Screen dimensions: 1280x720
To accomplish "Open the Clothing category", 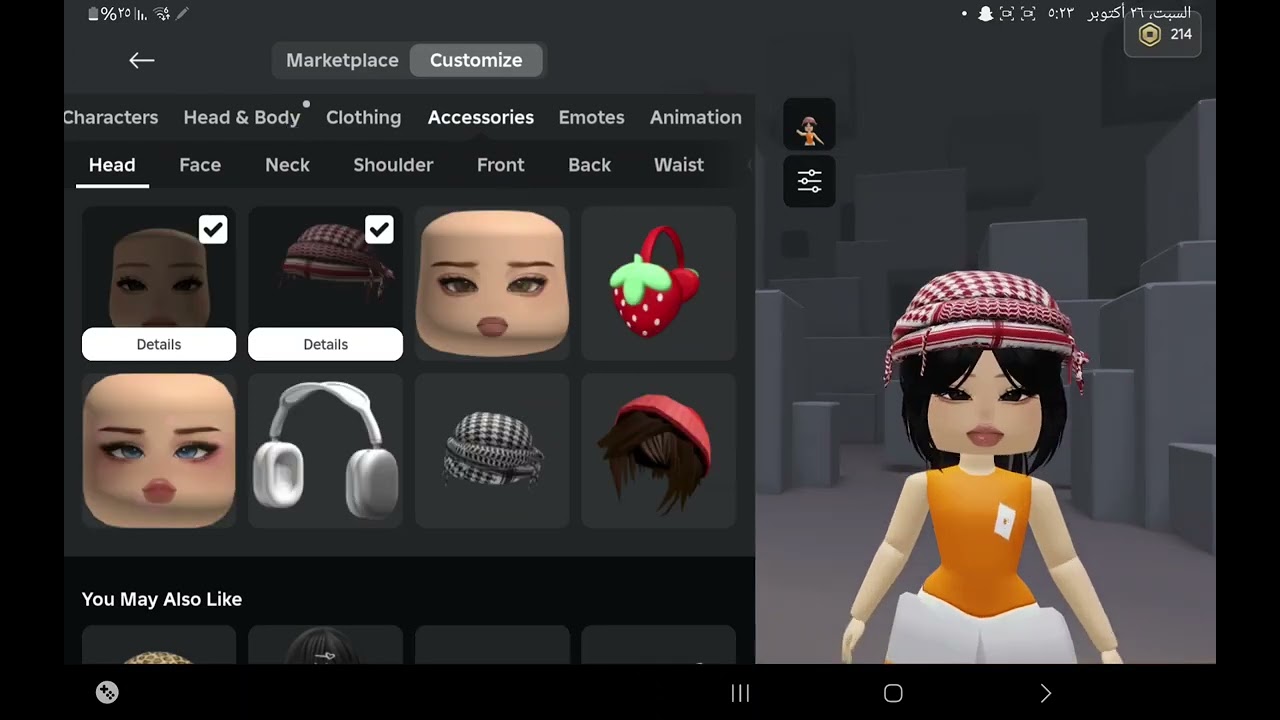I will click(363, 117).
